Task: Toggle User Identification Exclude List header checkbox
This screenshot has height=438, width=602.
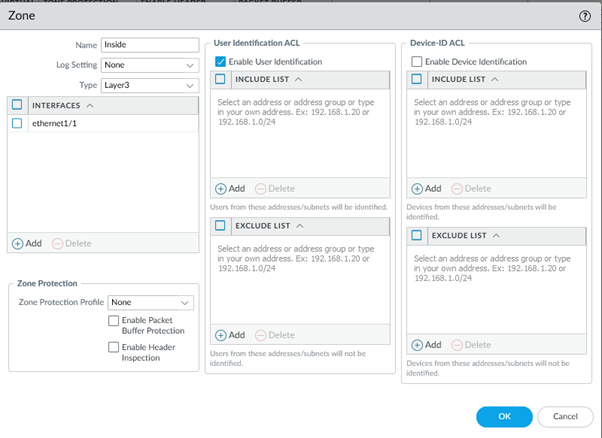Action: coord(220,226)
